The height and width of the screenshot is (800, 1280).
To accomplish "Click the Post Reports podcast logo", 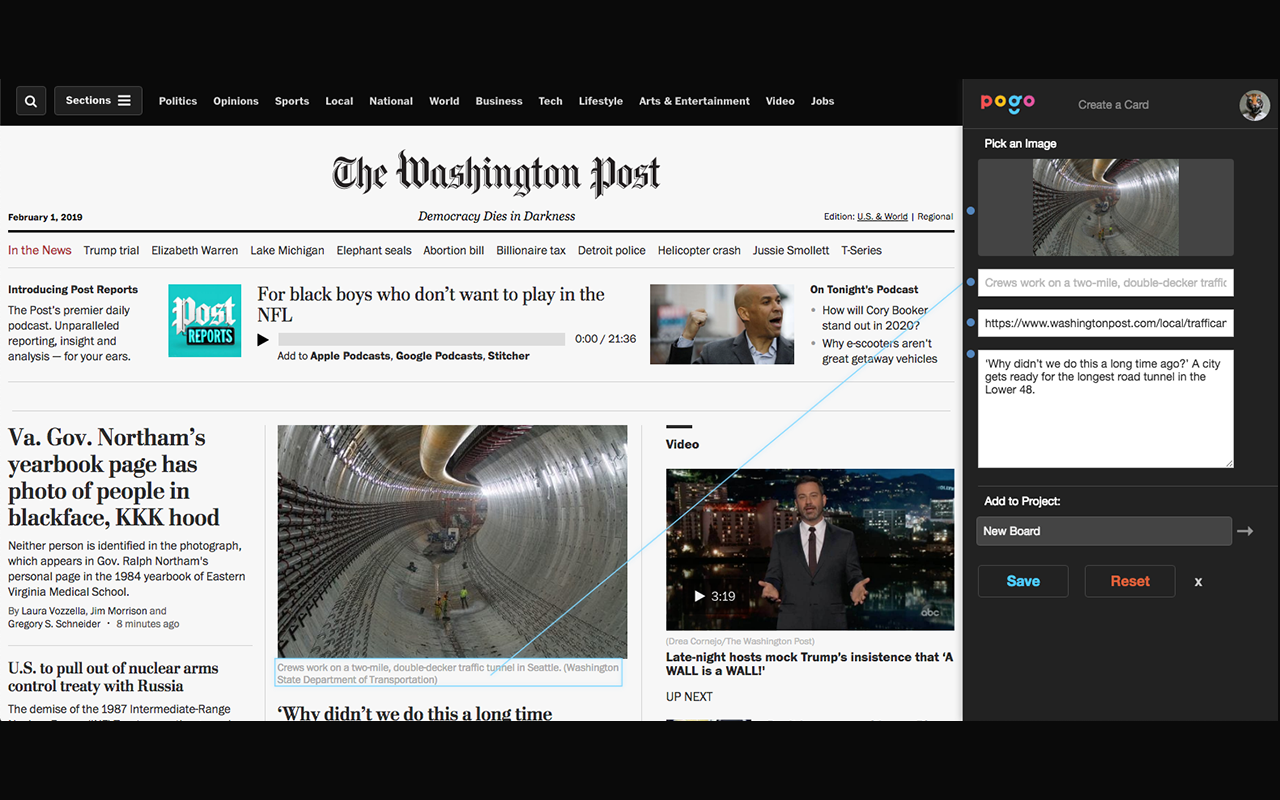I will pyautogui.click(x=204, y=320).
